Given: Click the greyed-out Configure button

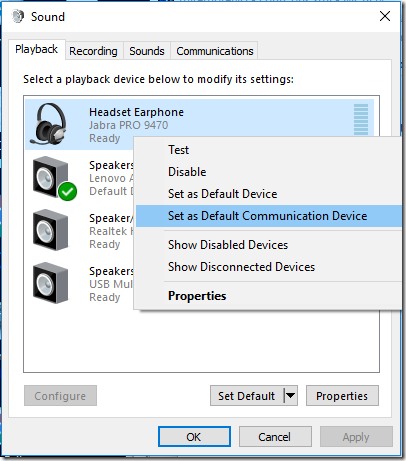Looking at the screenshot, I should click(x=60, y=396).
